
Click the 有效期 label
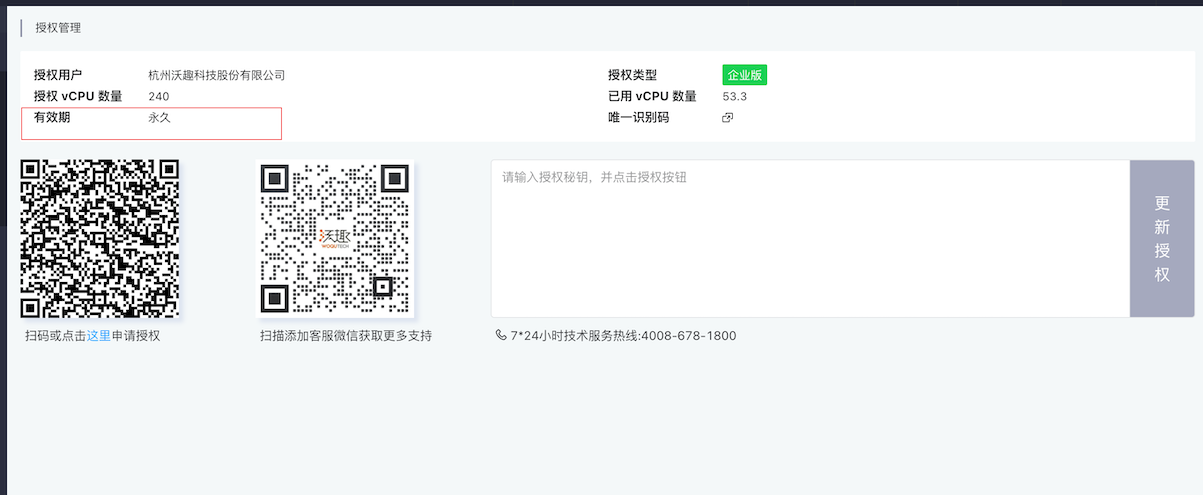52,117
